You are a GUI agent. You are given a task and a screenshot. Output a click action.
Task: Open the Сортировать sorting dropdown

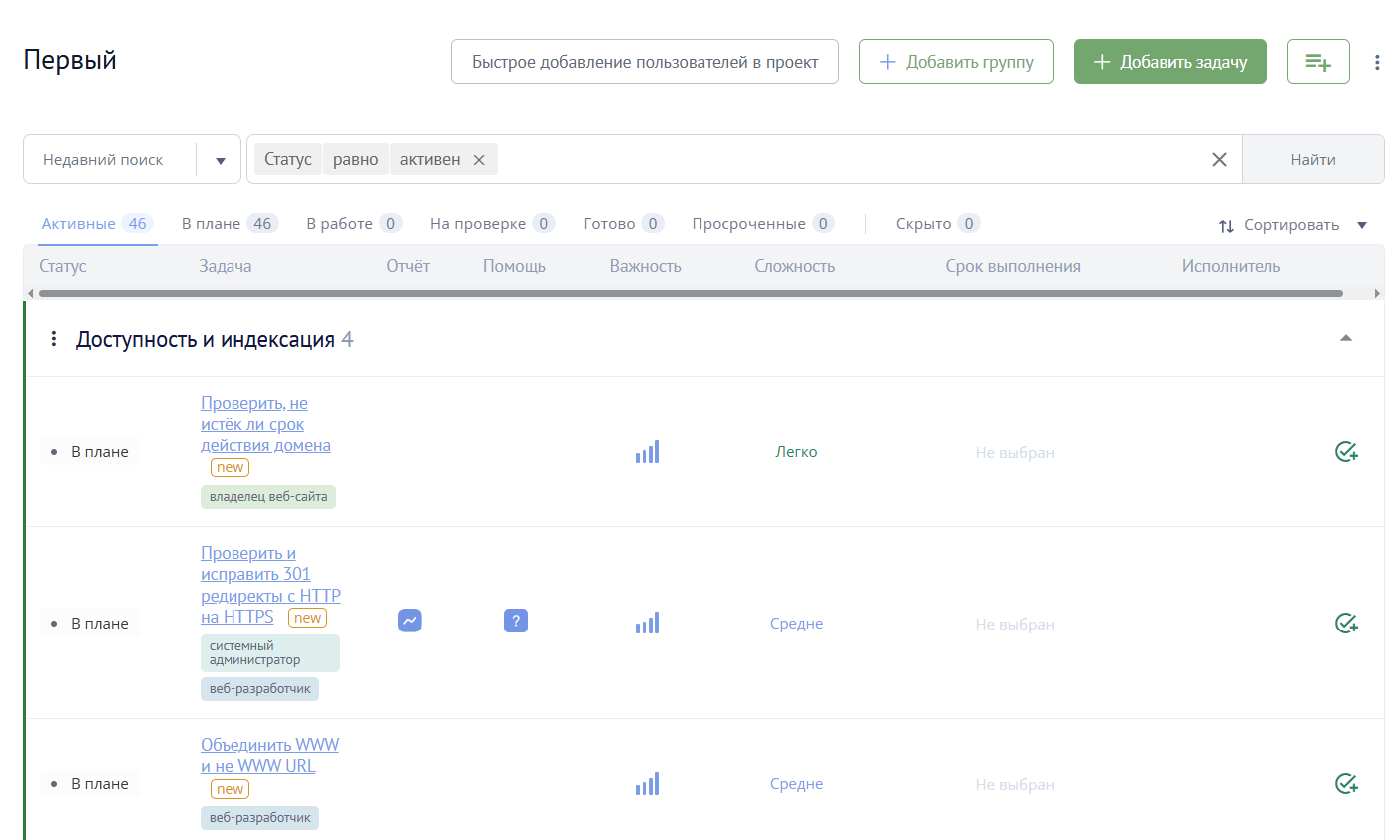[1292, 225]
